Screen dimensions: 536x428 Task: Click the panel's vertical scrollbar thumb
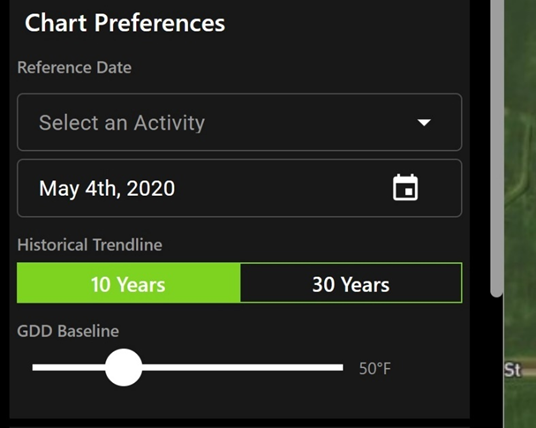pos(497,147)
